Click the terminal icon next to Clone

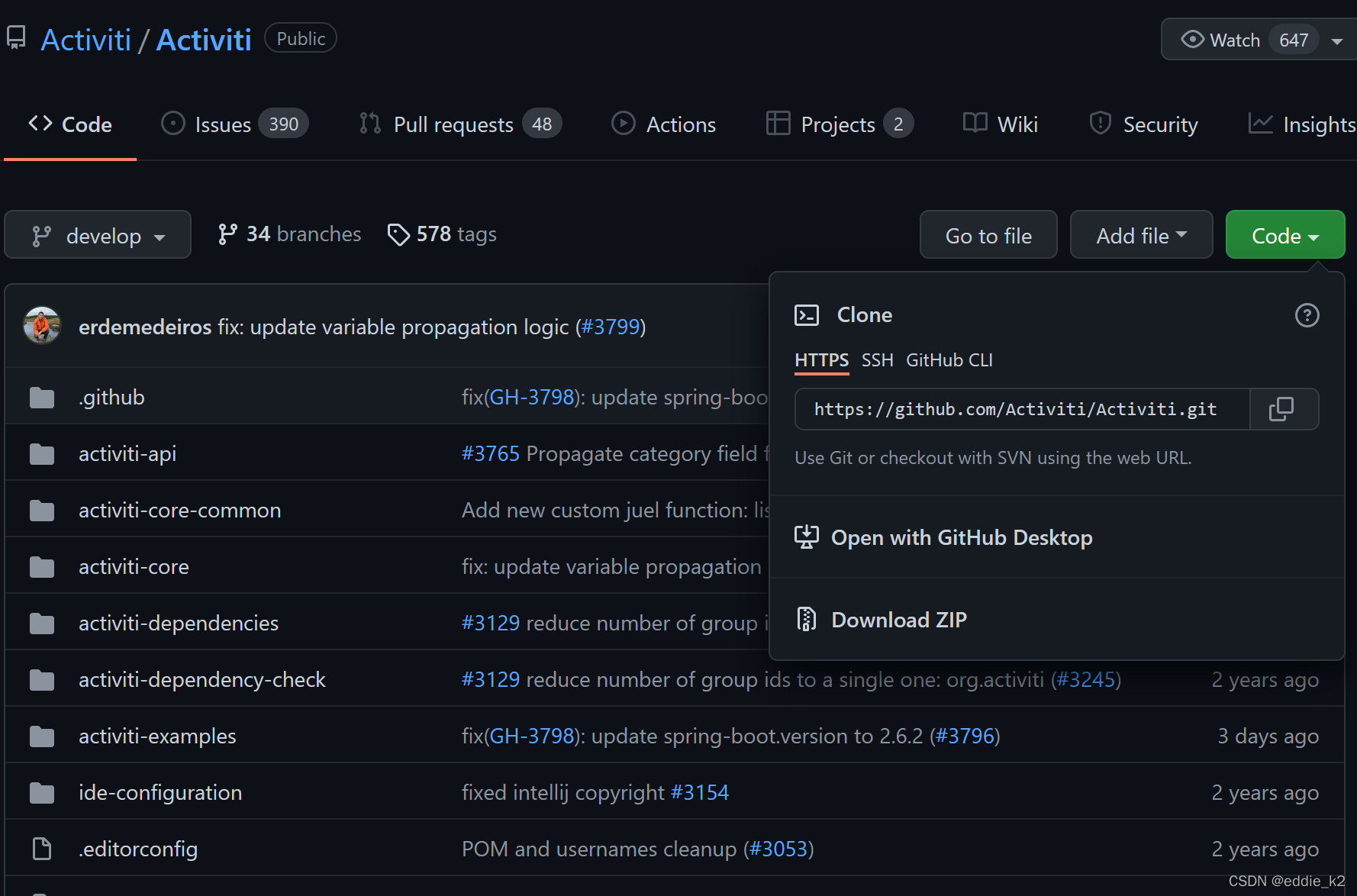click(807, 315)
